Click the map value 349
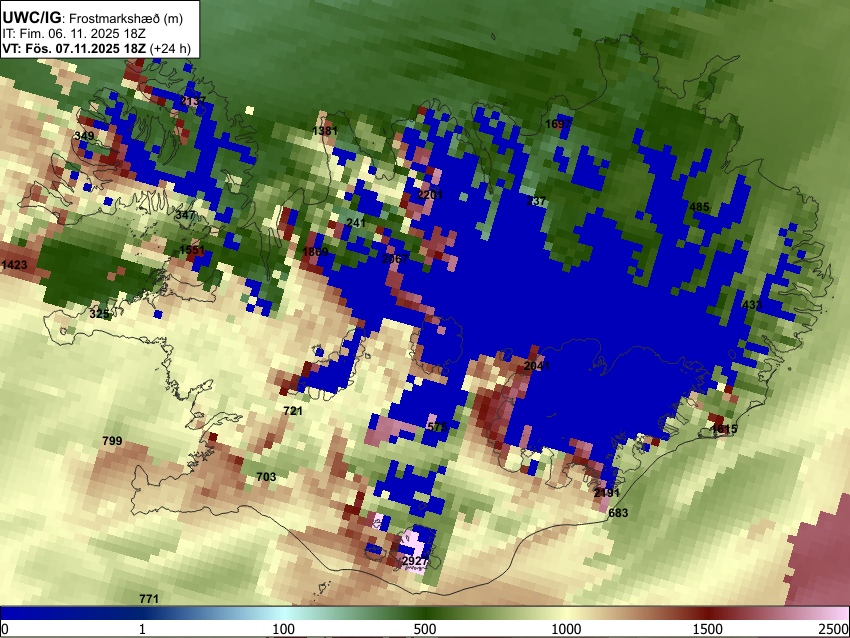Screen dimensions: 850x638 coord(84,136)
